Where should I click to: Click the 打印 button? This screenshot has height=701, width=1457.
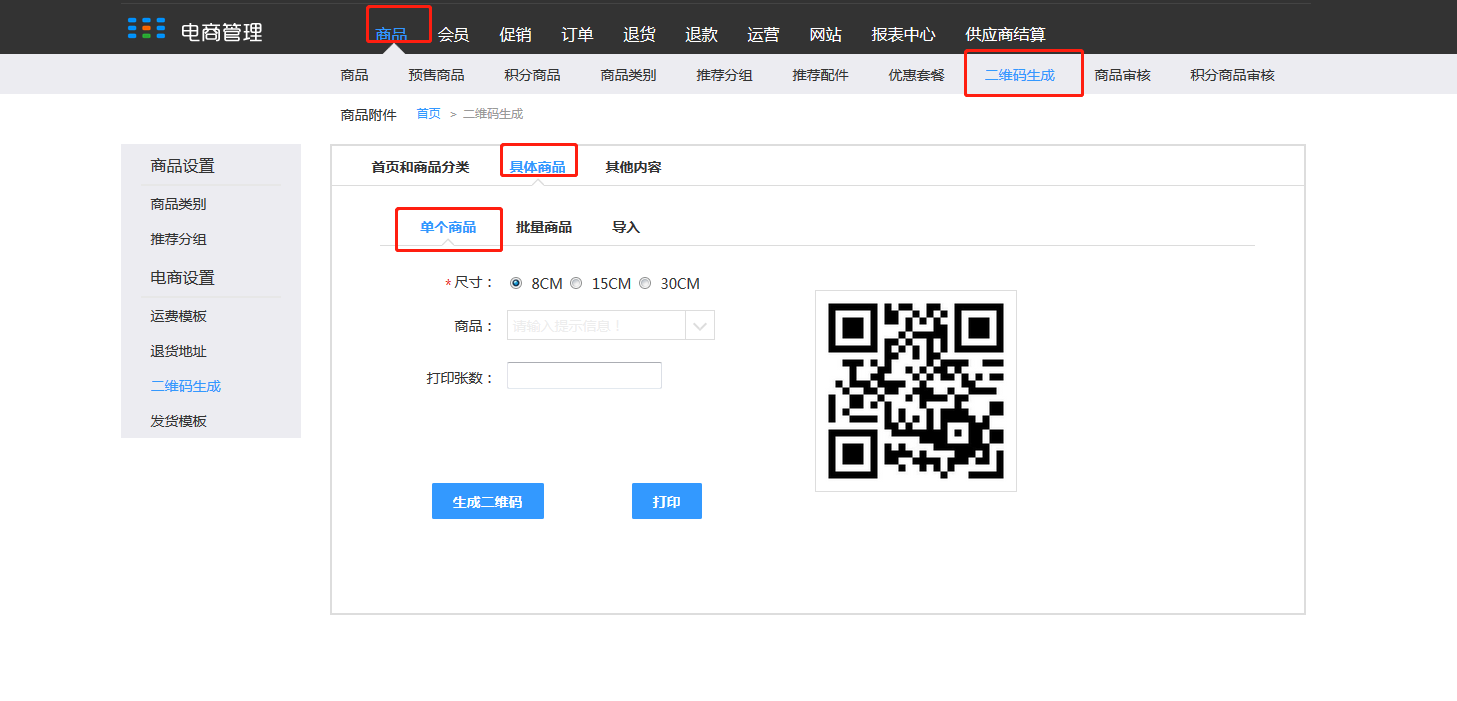667,501
